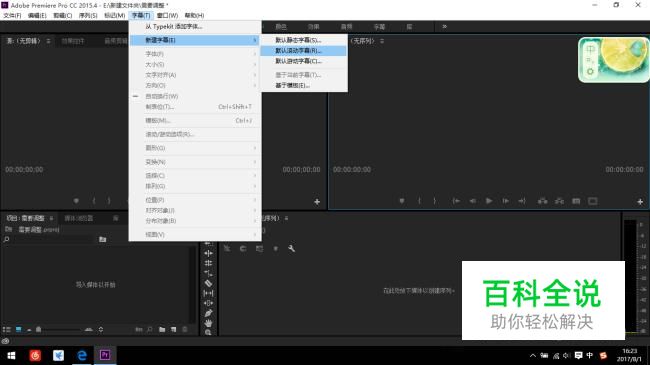Click Lift button in Program monitor

click(542, 201)
